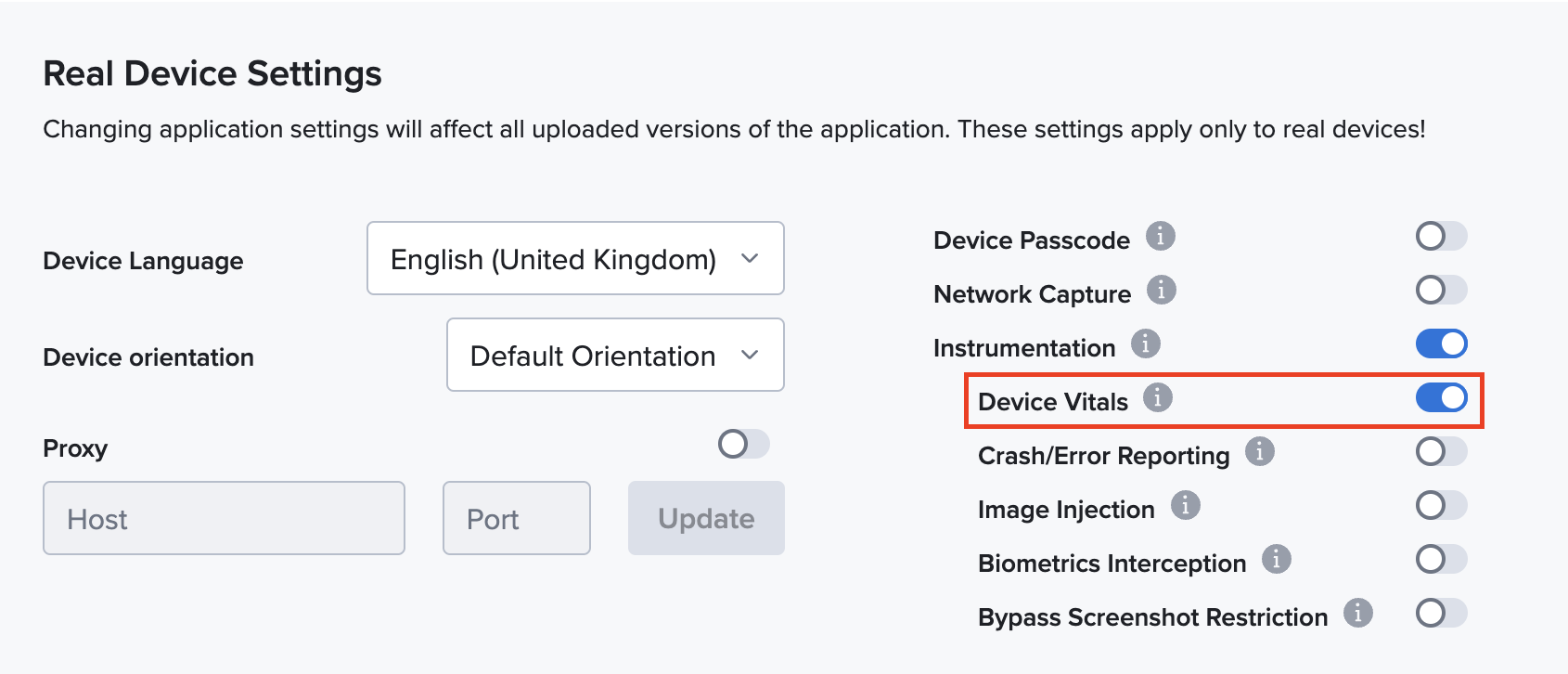Screen dimensions: 1568x674
Task: Click the Biometrics Interception info icon
Action: (x=1276, y=561)
